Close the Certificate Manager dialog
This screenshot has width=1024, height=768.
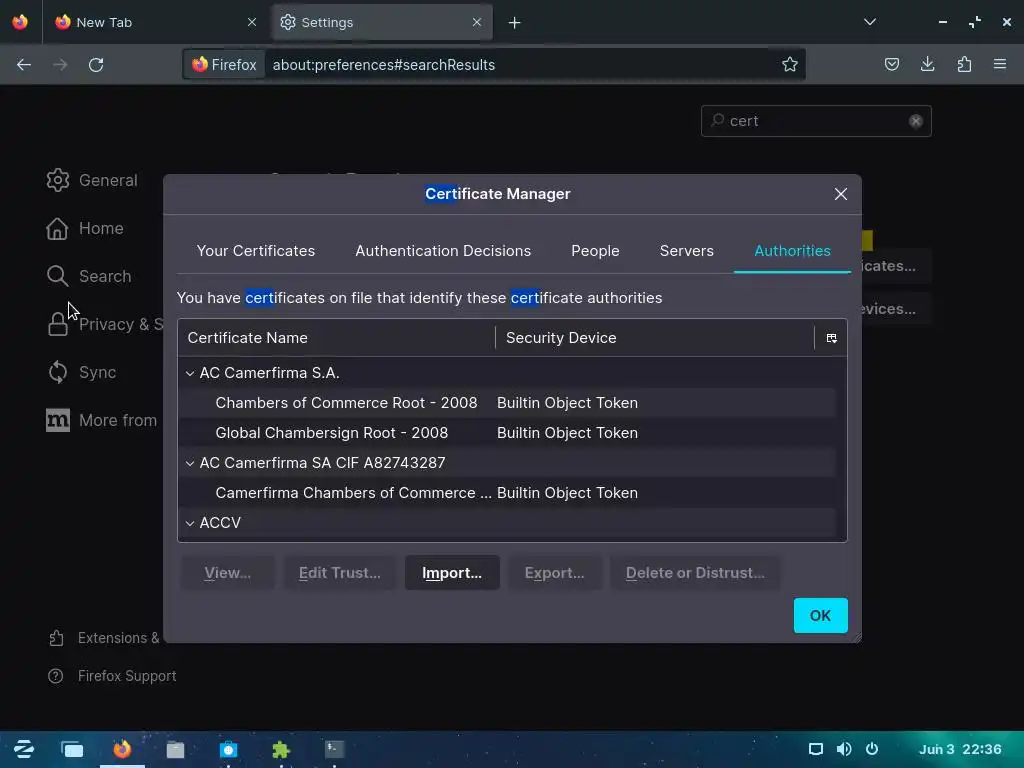(x=840, y=194)
